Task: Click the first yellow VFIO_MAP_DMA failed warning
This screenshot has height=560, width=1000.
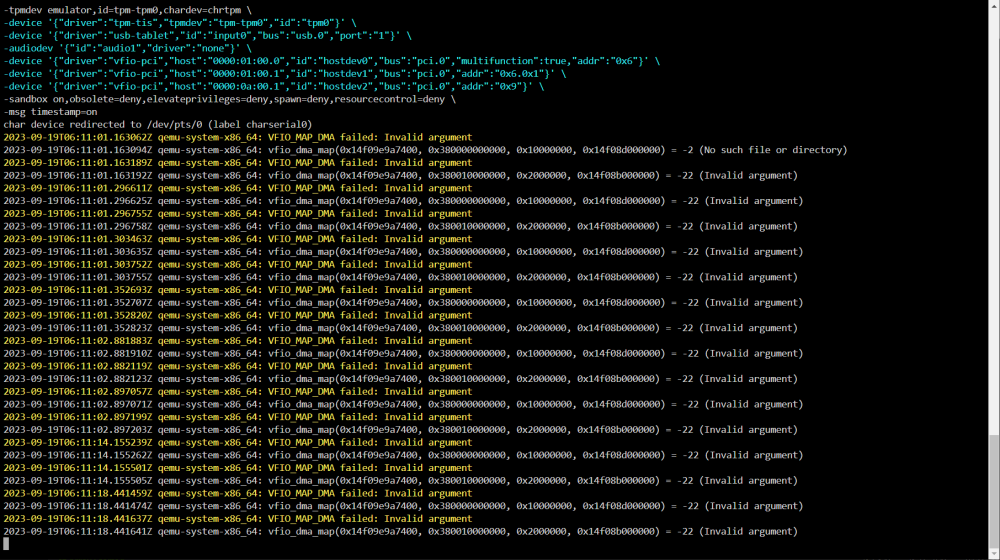Action: 237,137
